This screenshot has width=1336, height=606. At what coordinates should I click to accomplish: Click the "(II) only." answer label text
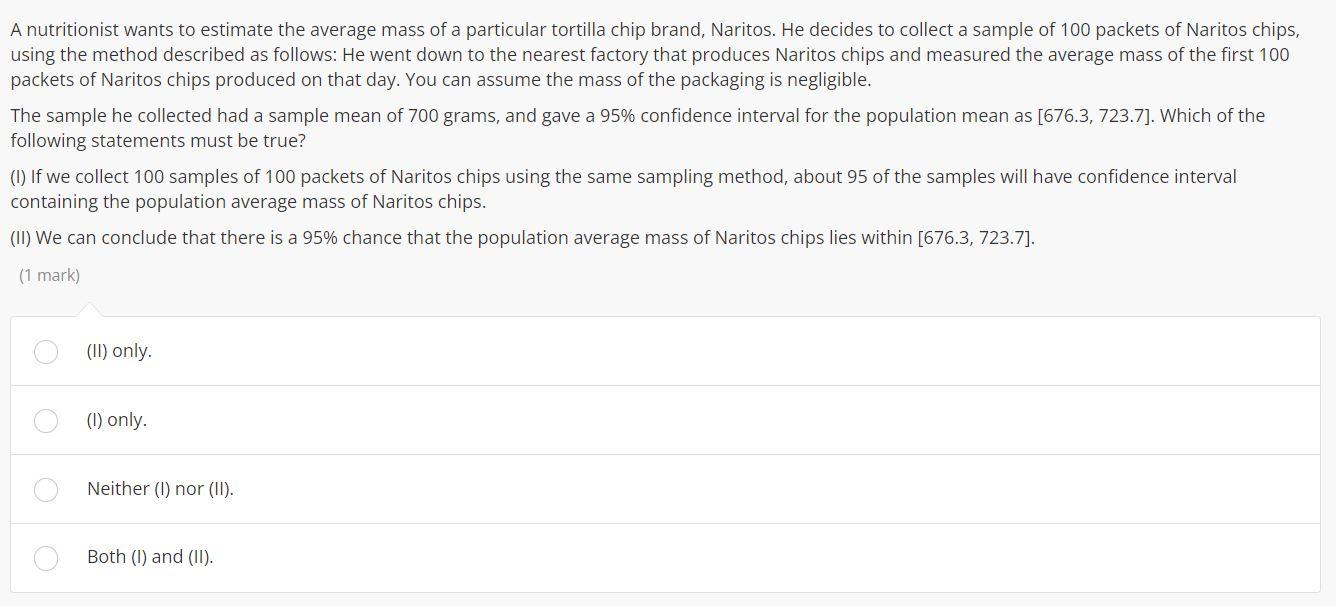[119, 351]
